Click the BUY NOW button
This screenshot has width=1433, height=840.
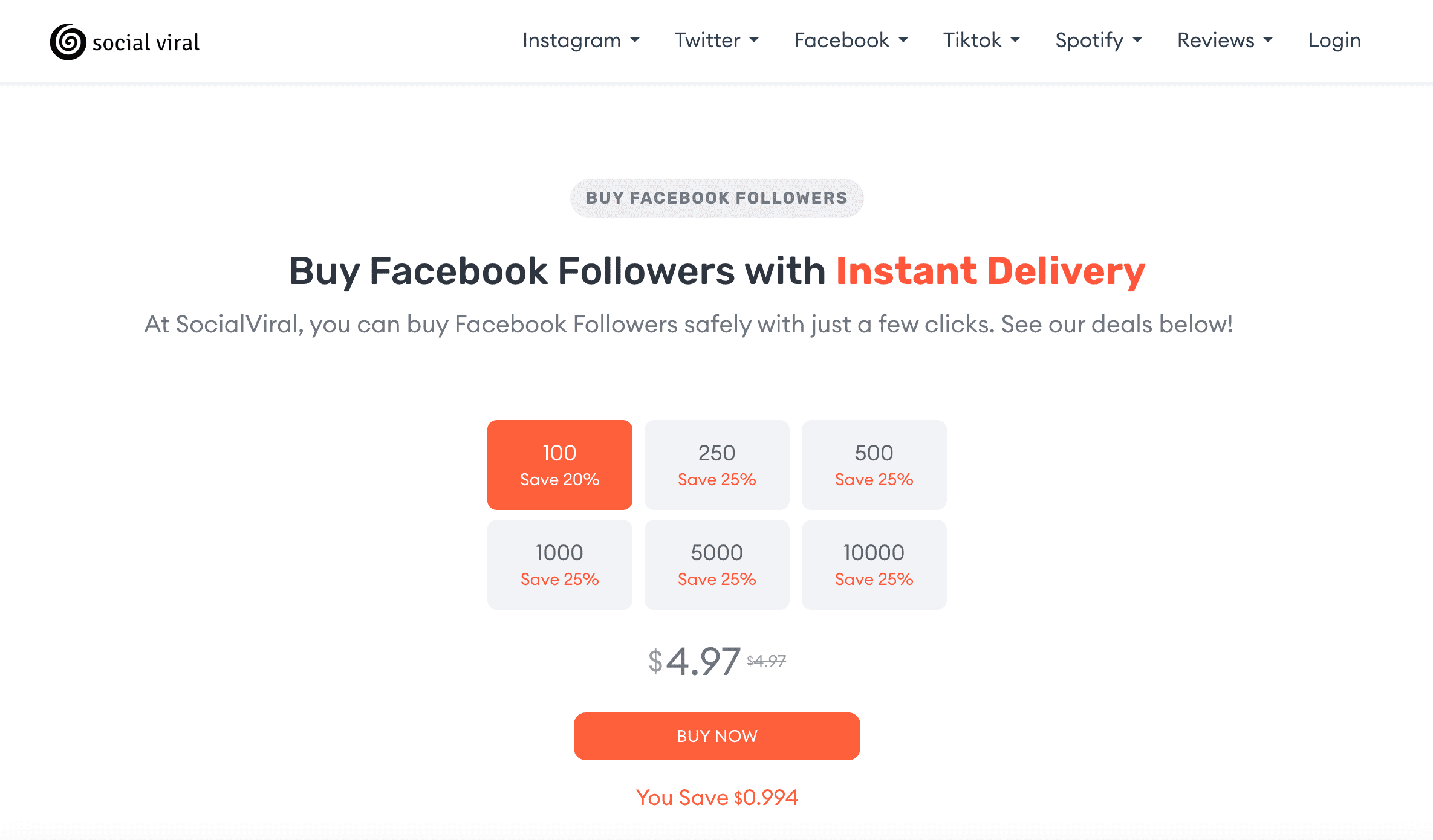pos(717,735)
